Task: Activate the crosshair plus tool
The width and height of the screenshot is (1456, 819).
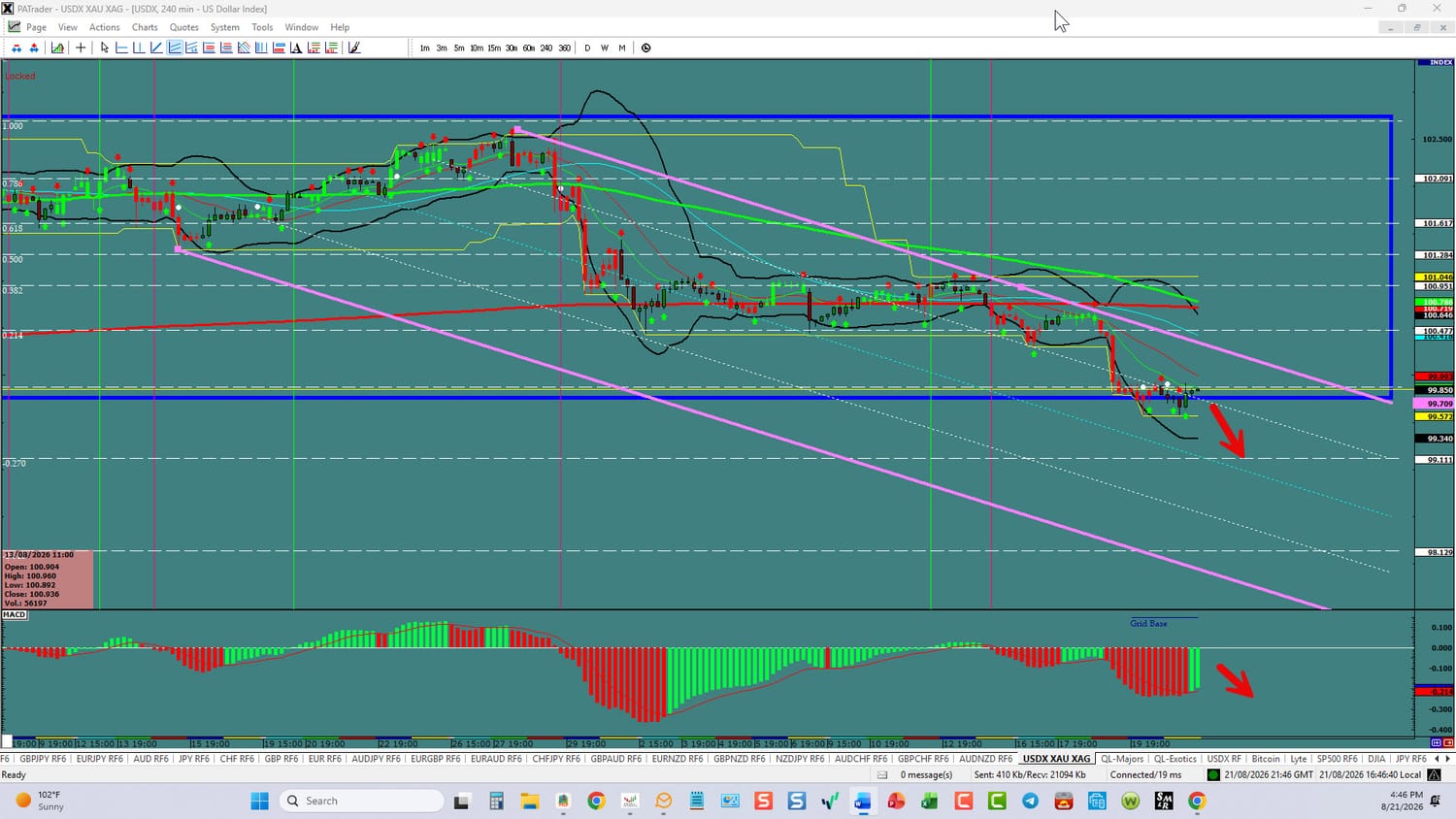Action: pyautogui.click(x=81, y=48)
